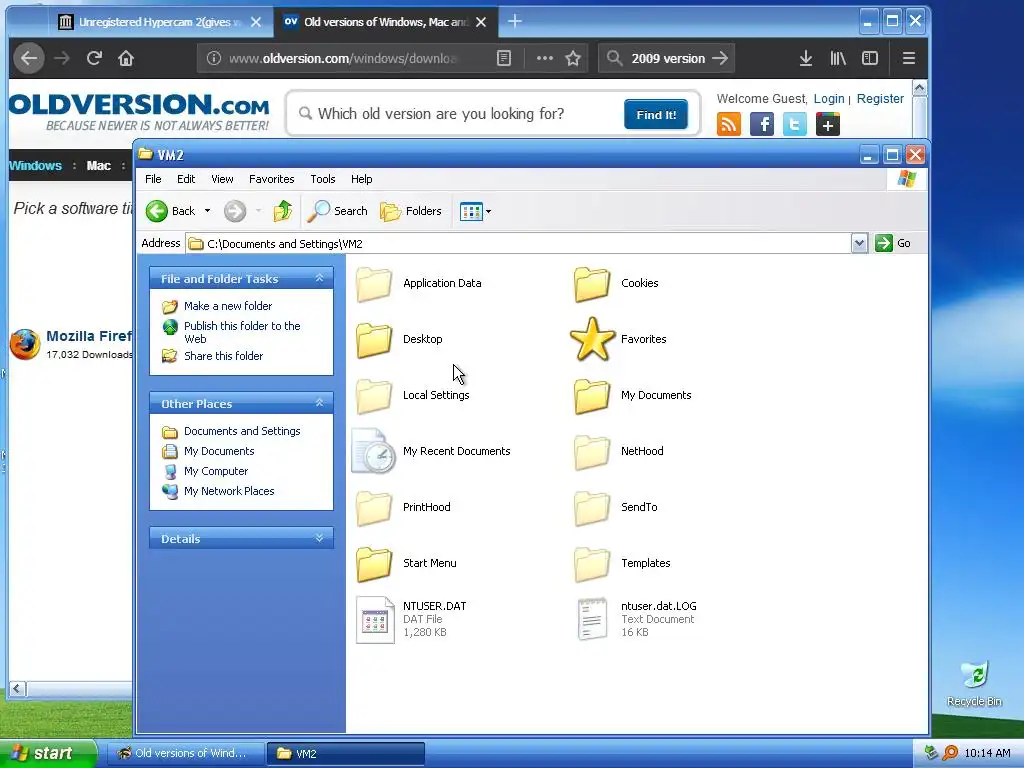Viewport: 1024px width, 768px height.
Task: Select the Start Menu folder icon
Action: coord(374,564)
